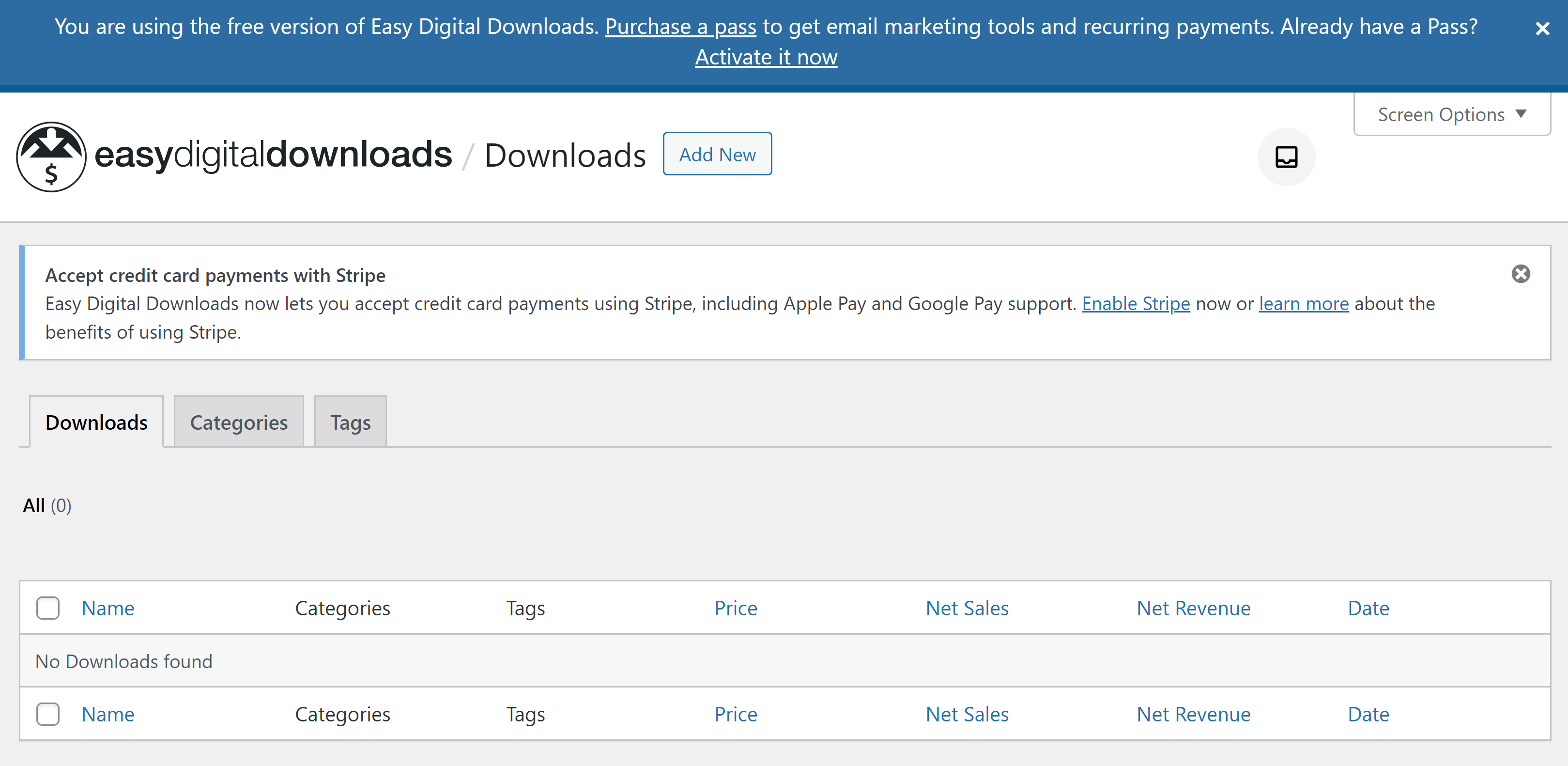Viewport: 1568px width, 766px height.
Task: Sort by Name in the footer row
Action: (x=108, y=714)
